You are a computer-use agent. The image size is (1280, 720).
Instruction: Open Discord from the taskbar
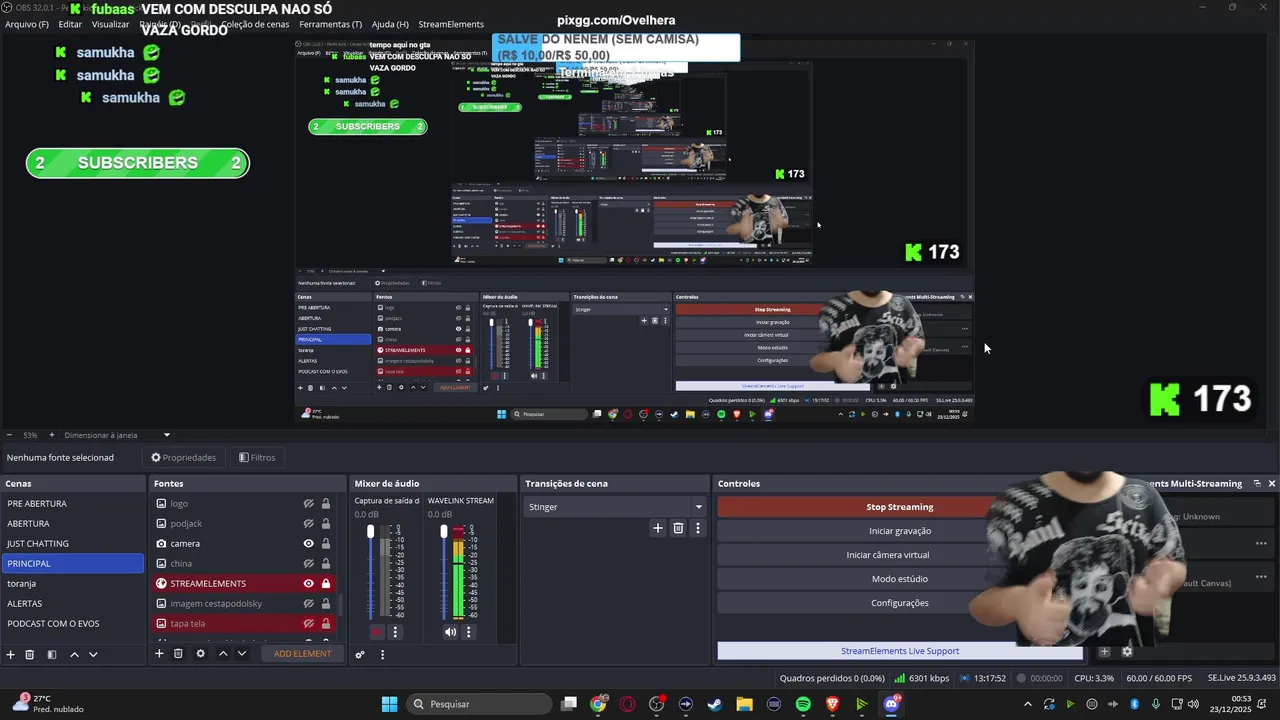891,704
